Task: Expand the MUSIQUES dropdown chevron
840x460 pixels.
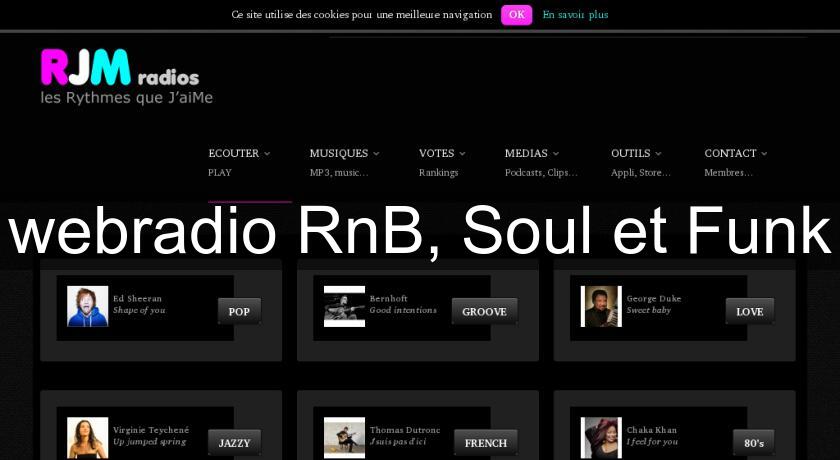Action: [376, 154]
